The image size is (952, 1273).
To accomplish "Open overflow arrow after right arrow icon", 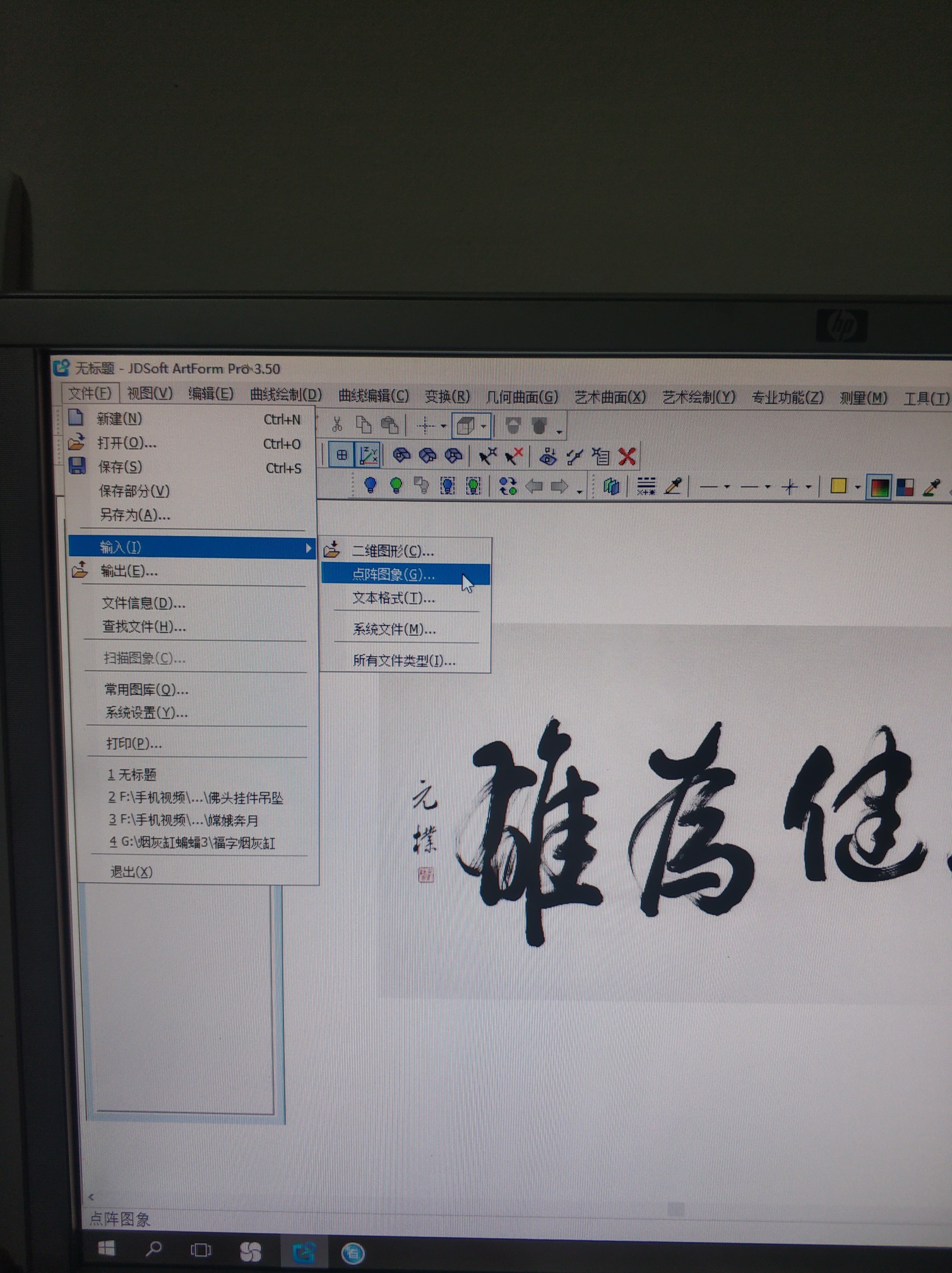I will (x=579, y=491).
